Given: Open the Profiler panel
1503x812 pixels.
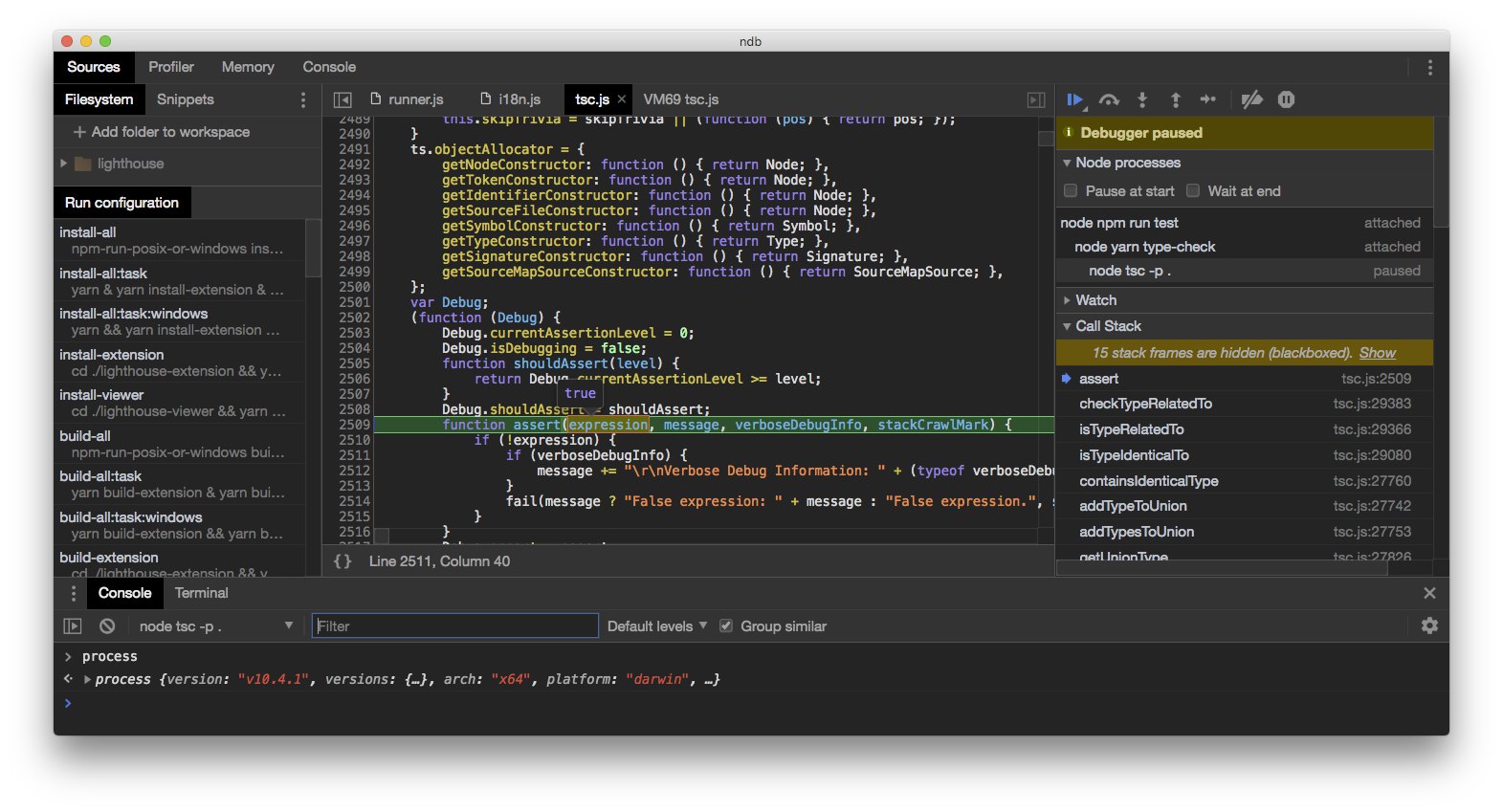Looking at the screenshot, I should [171, 67].
